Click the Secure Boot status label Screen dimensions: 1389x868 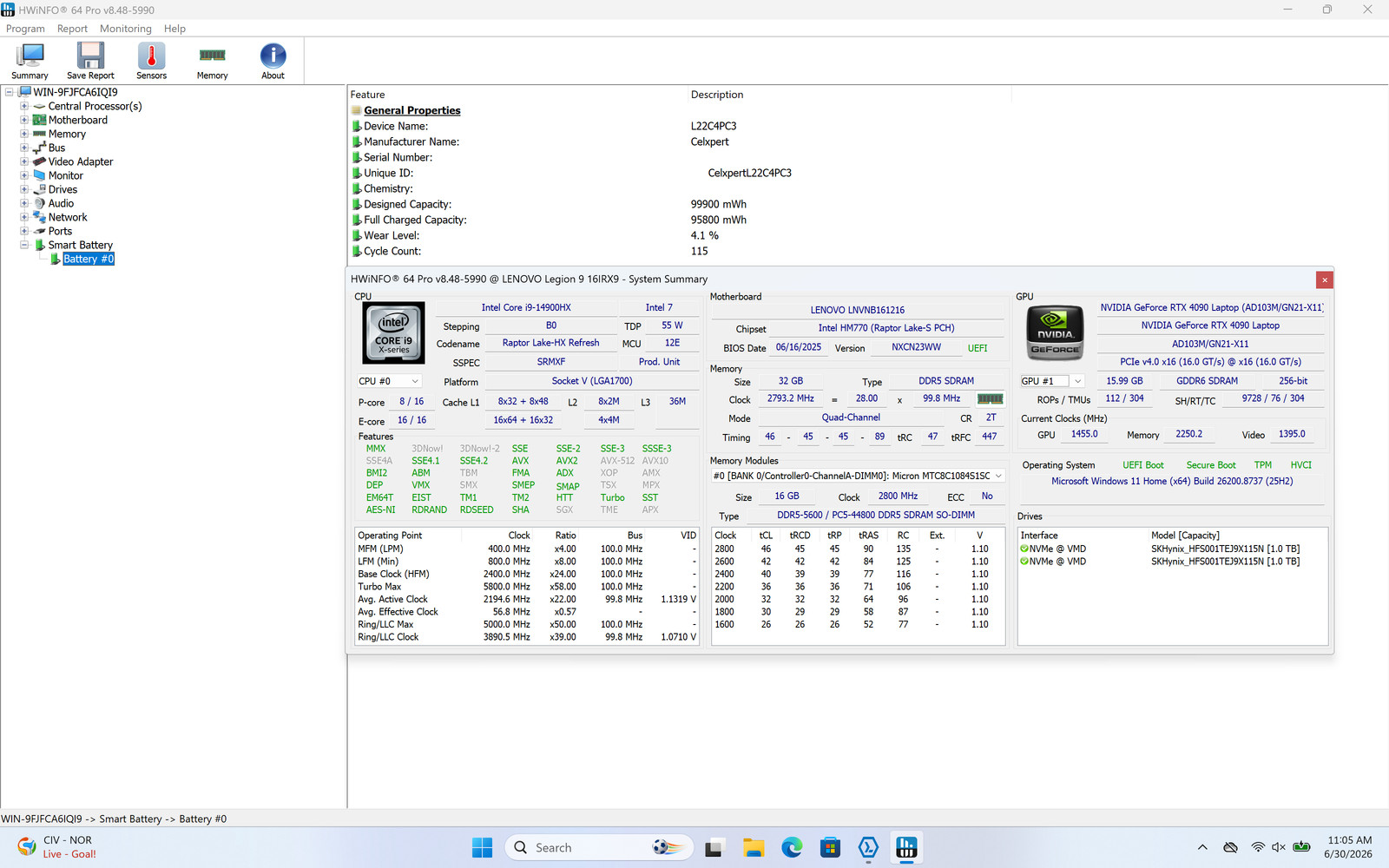click(x=1211, y=465)
